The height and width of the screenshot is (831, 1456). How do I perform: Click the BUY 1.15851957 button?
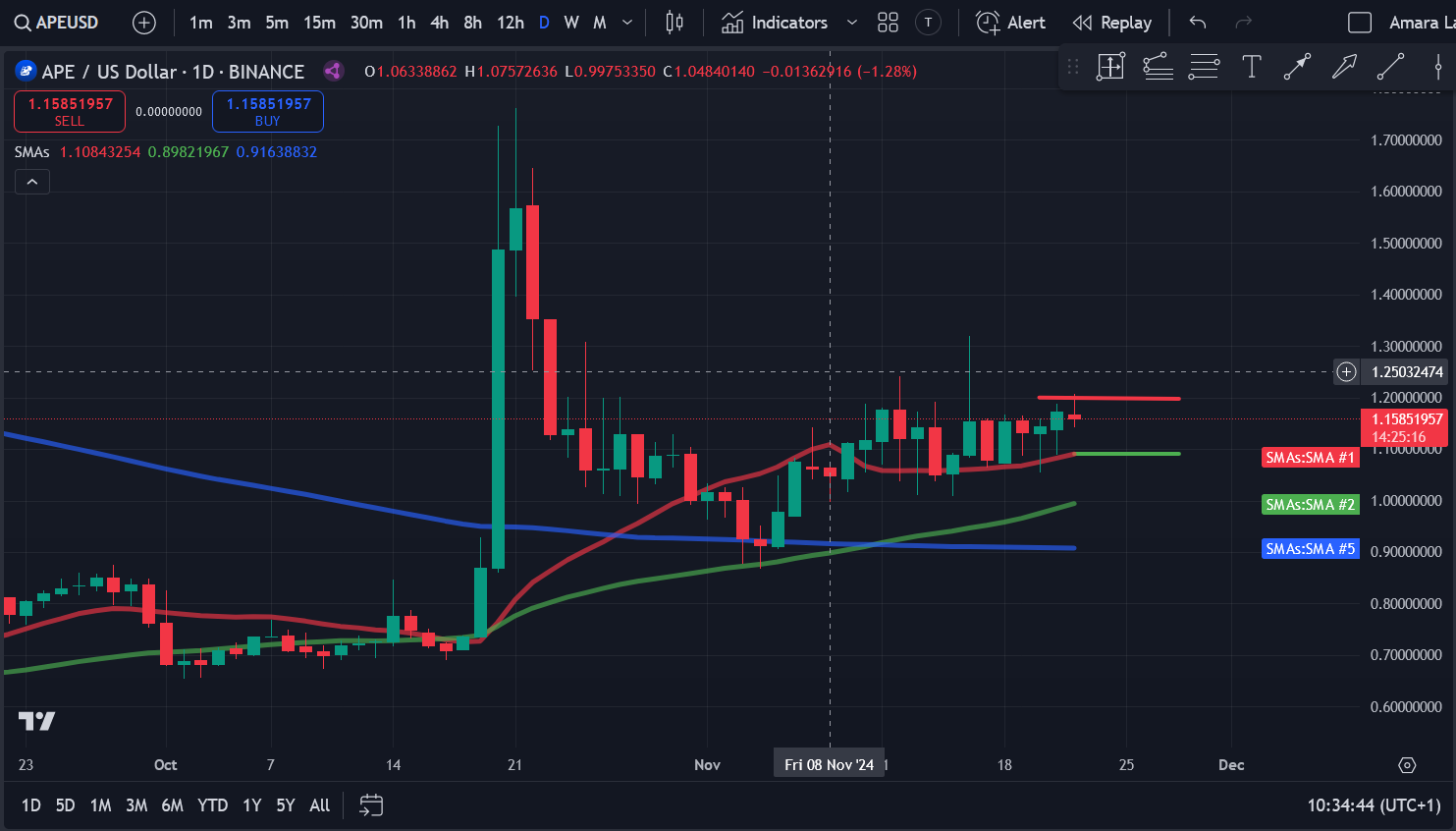pyautogui.click(x=268, y=111)
